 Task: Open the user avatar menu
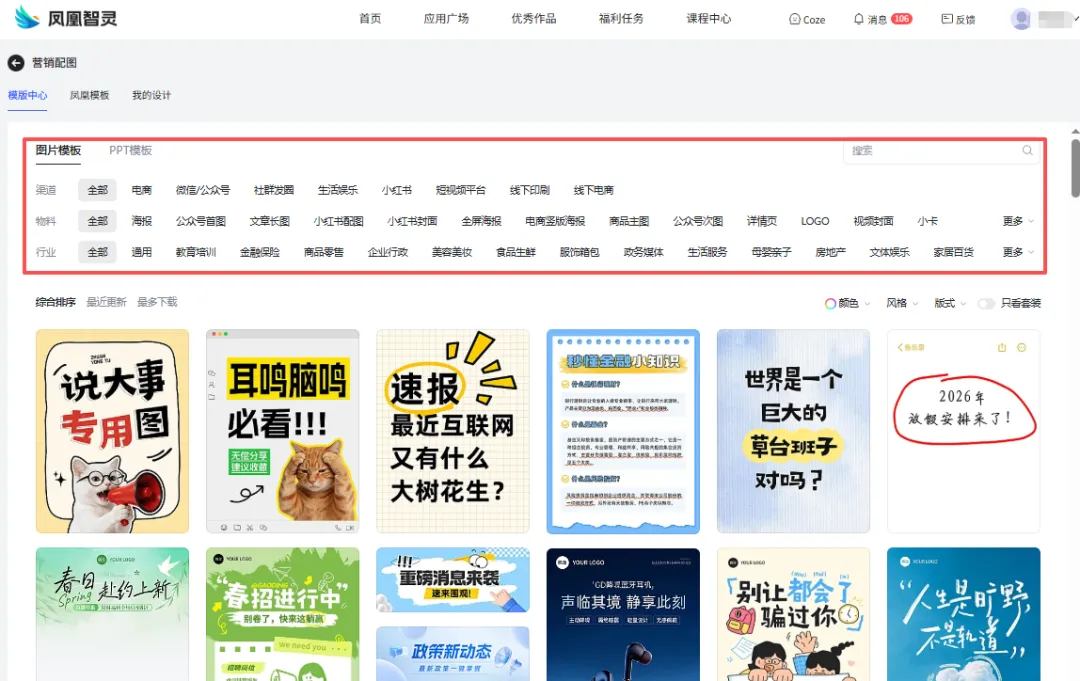coord(1021,18)
